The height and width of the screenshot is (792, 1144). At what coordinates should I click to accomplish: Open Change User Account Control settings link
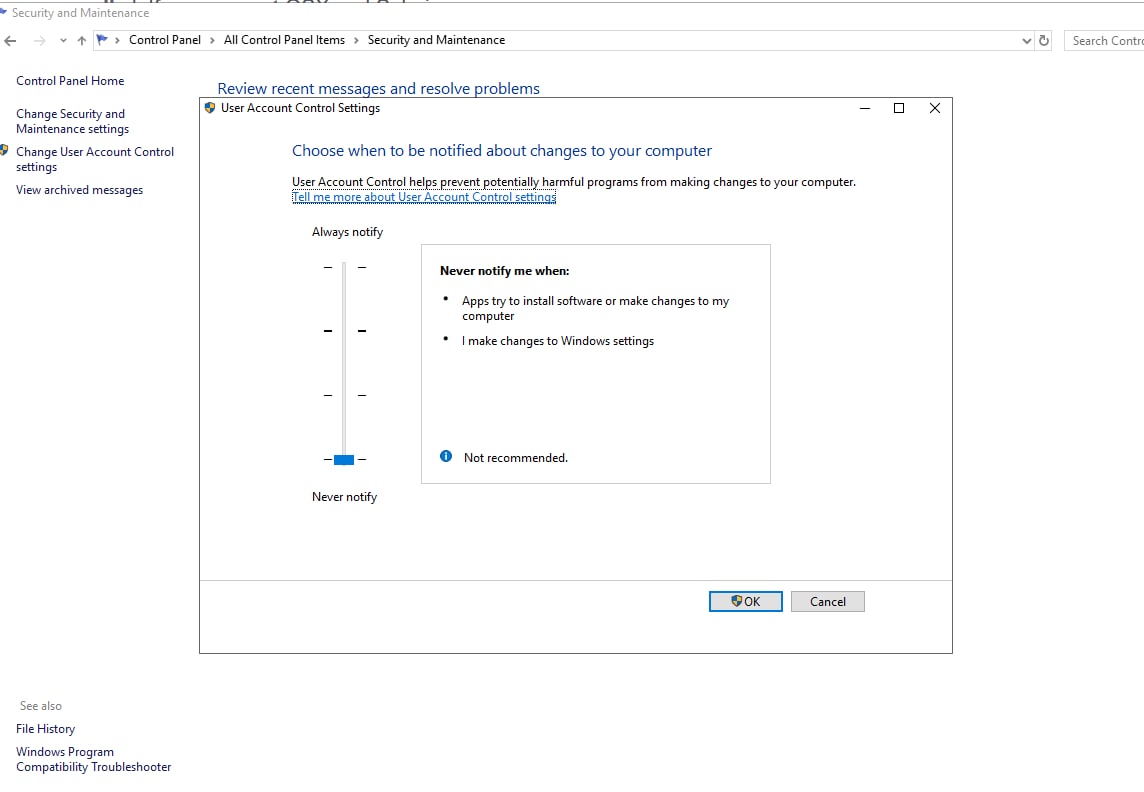[x=95, y=159]
